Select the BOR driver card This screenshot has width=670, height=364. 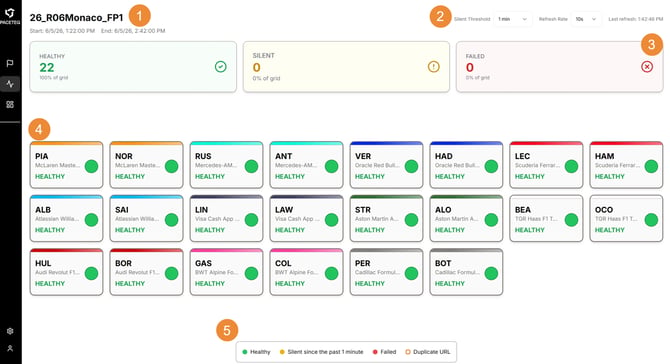click(x=146, y=272)
